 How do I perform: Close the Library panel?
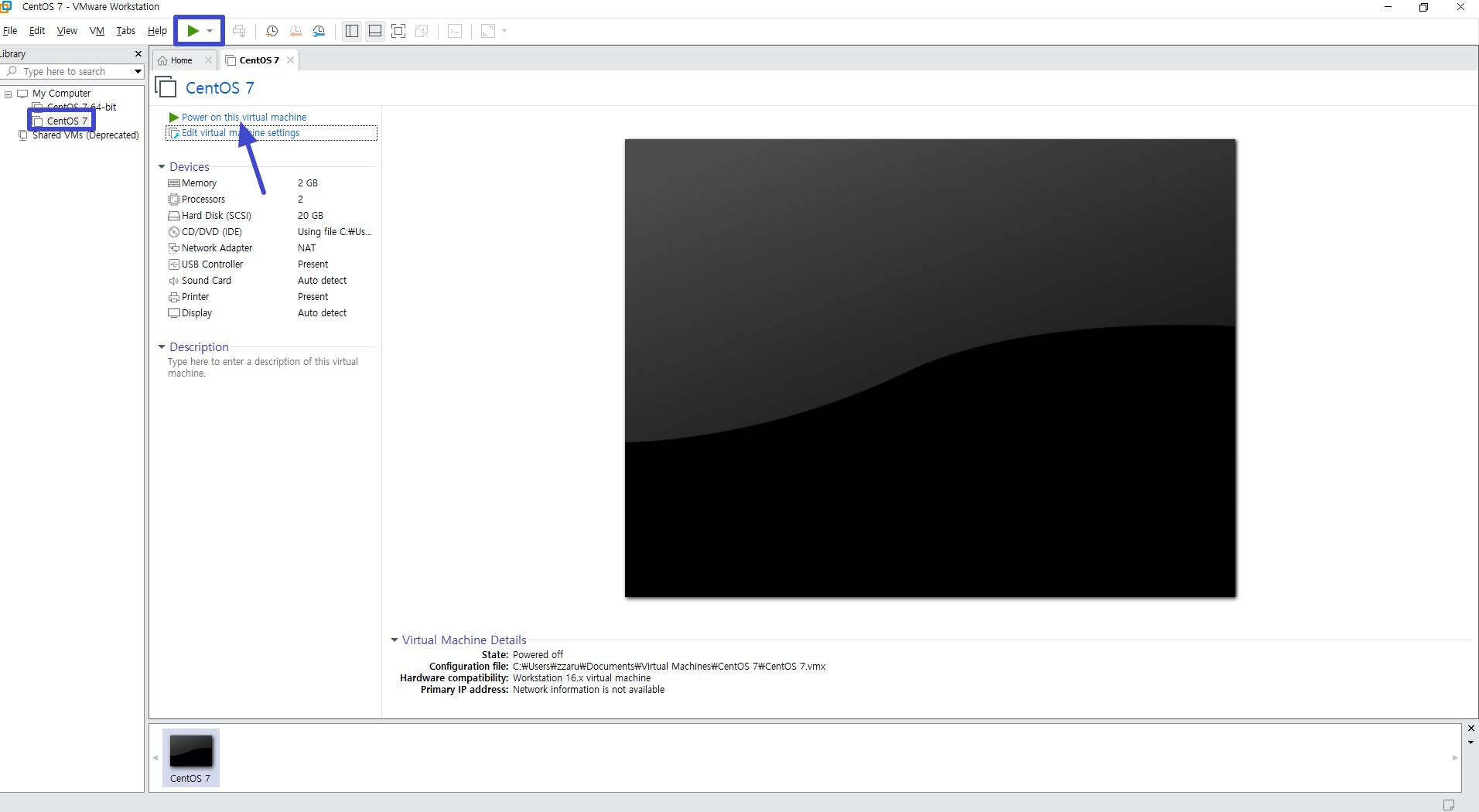click(138, 54)
